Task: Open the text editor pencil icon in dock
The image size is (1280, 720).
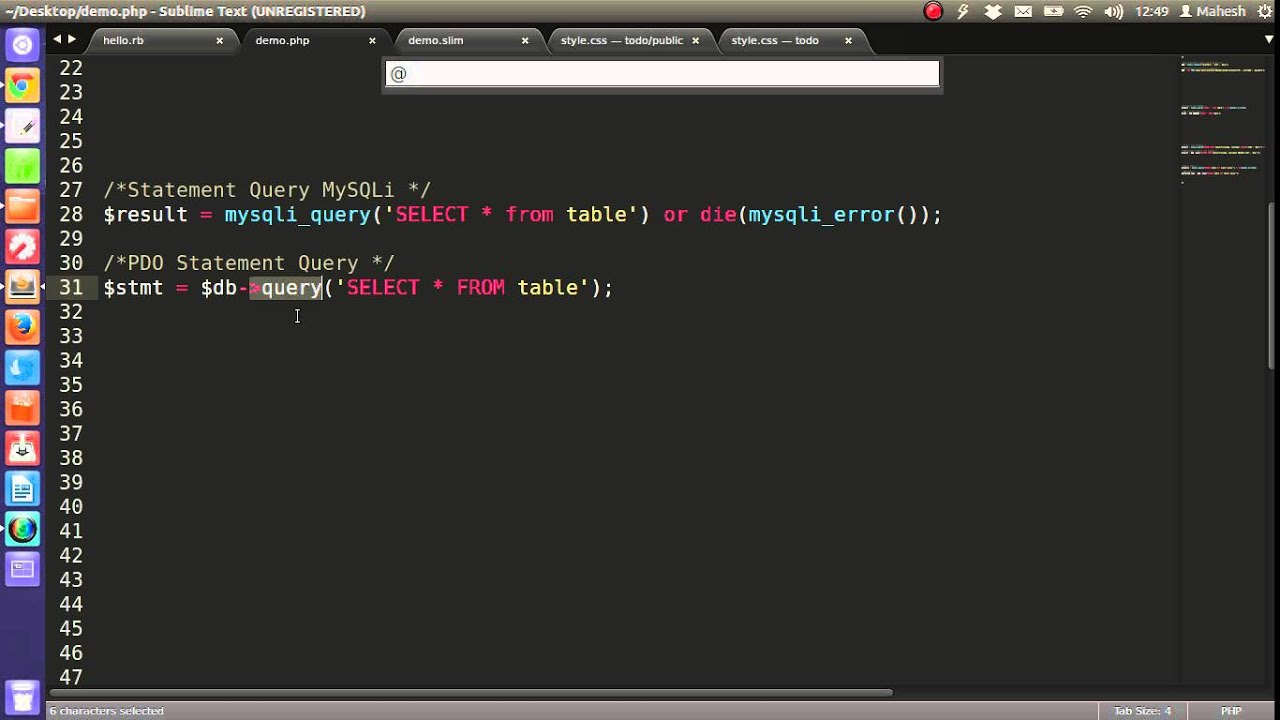Action: coord(22,127)
